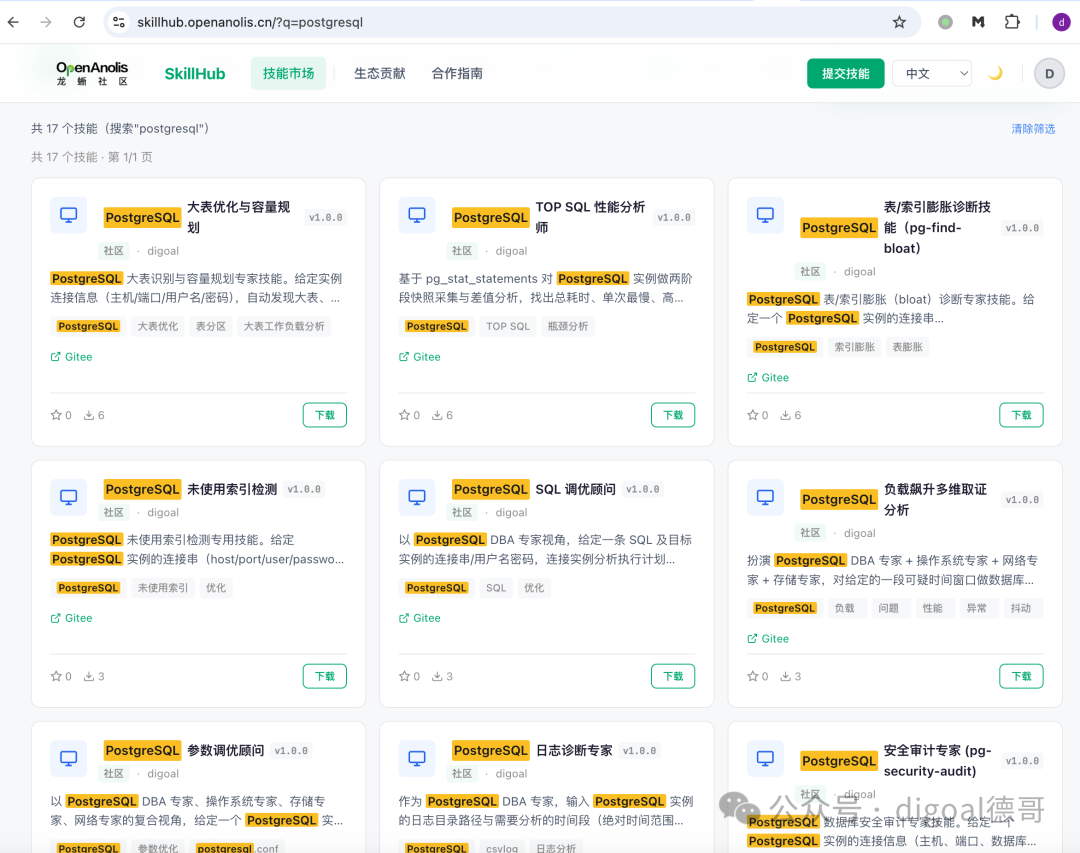This screenshot has height=853, width=1080.
Task: Click the monitor icon on SQL 调优顾问 card
Action: coord(417,497)
